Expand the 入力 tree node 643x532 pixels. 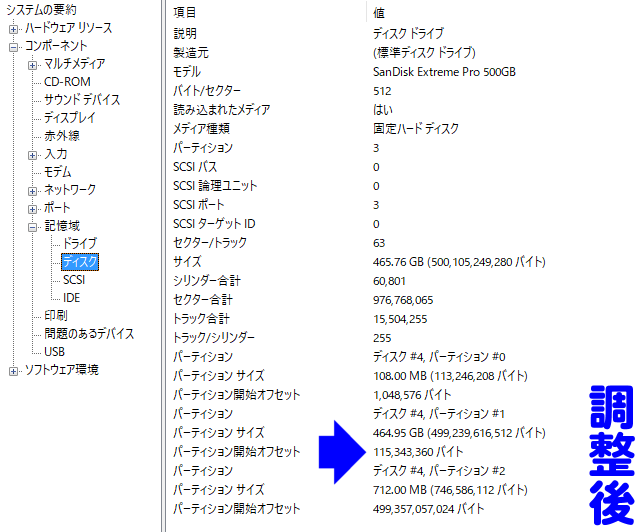[32, 155]
